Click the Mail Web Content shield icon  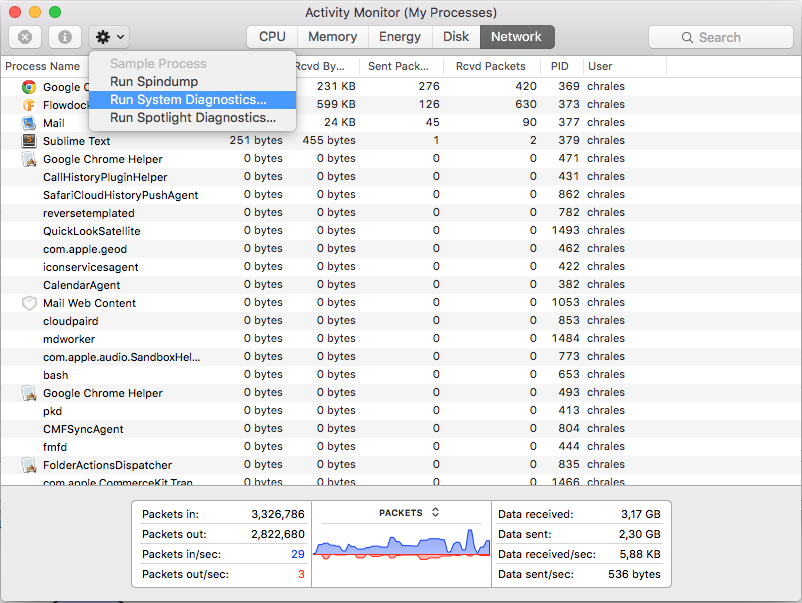29,303
